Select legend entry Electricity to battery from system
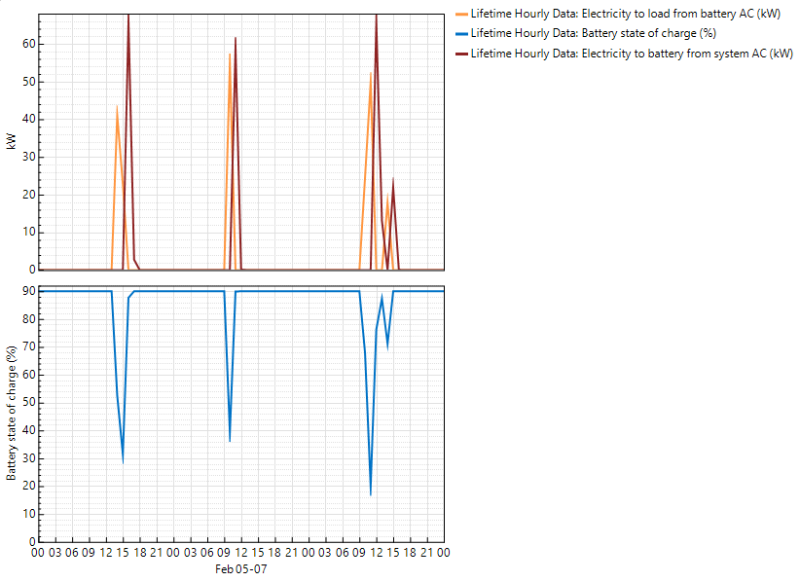Image resolution: width=800 pixels, height=583 pixels. pyautogui.click(x=631, y=54)
